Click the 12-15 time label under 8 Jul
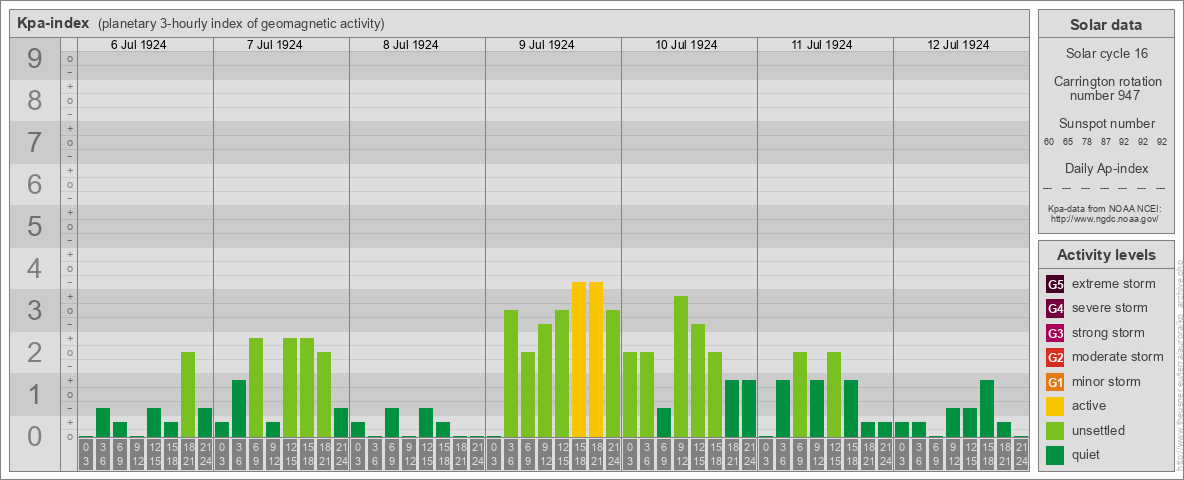Screen dimensions: 1184x480 tap(426, 456)
